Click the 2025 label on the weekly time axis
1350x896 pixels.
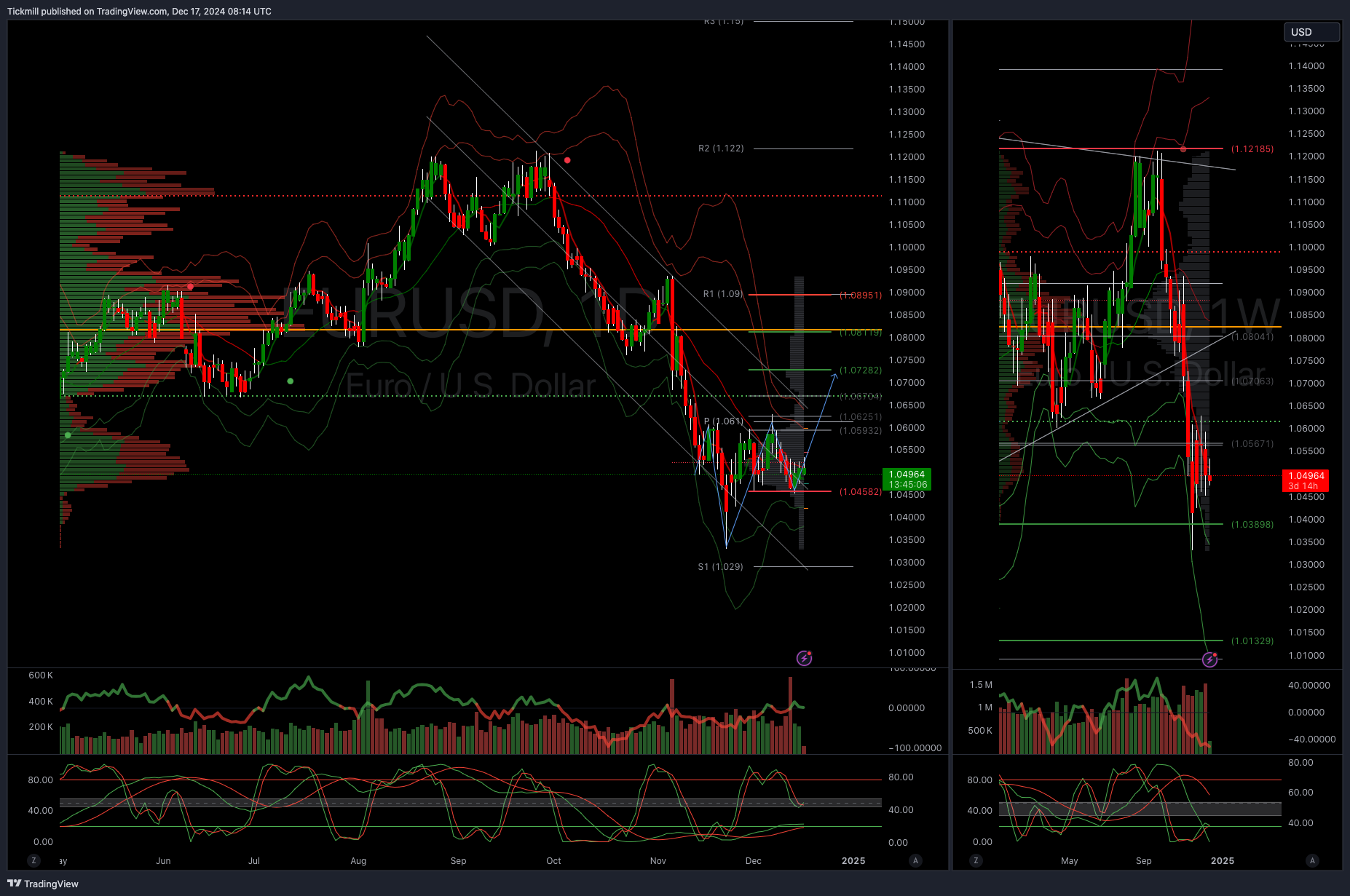[1223, 861]
